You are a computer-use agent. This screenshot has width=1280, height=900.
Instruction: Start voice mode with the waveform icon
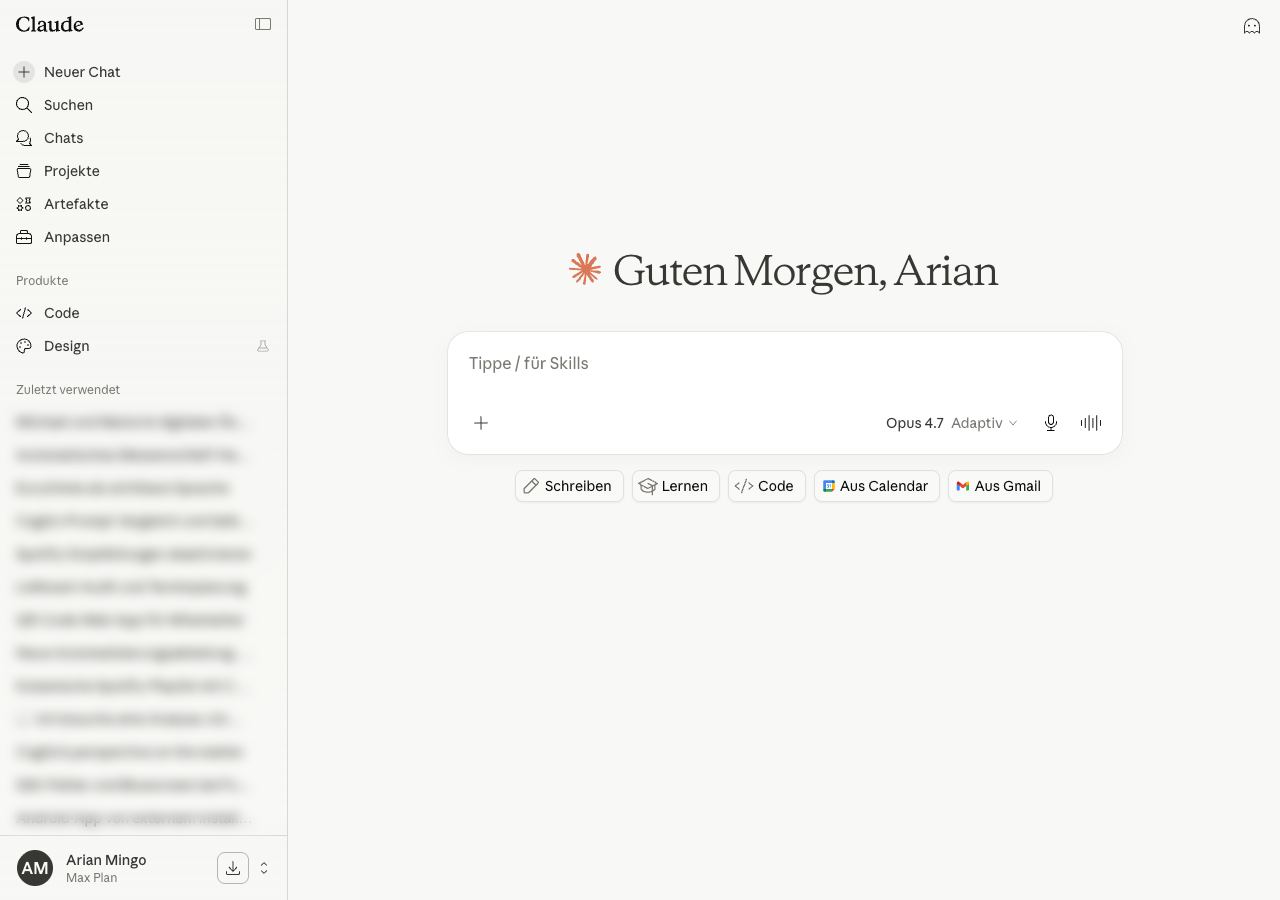(x=1091, y=423)
